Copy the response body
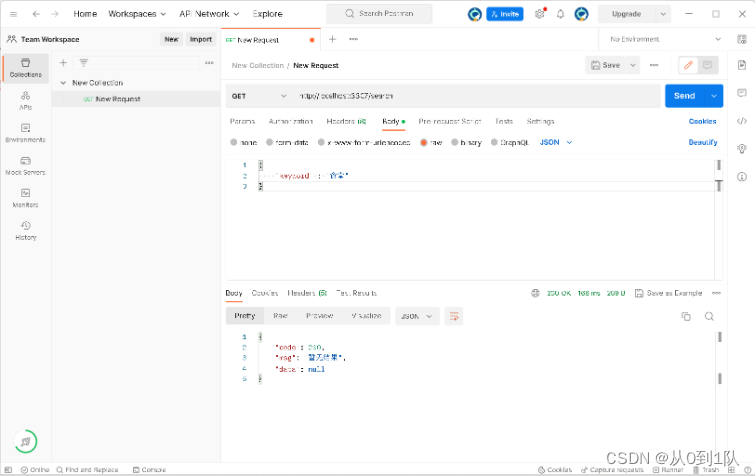Viewport: 755px width, 476px height. click(686, 316)
